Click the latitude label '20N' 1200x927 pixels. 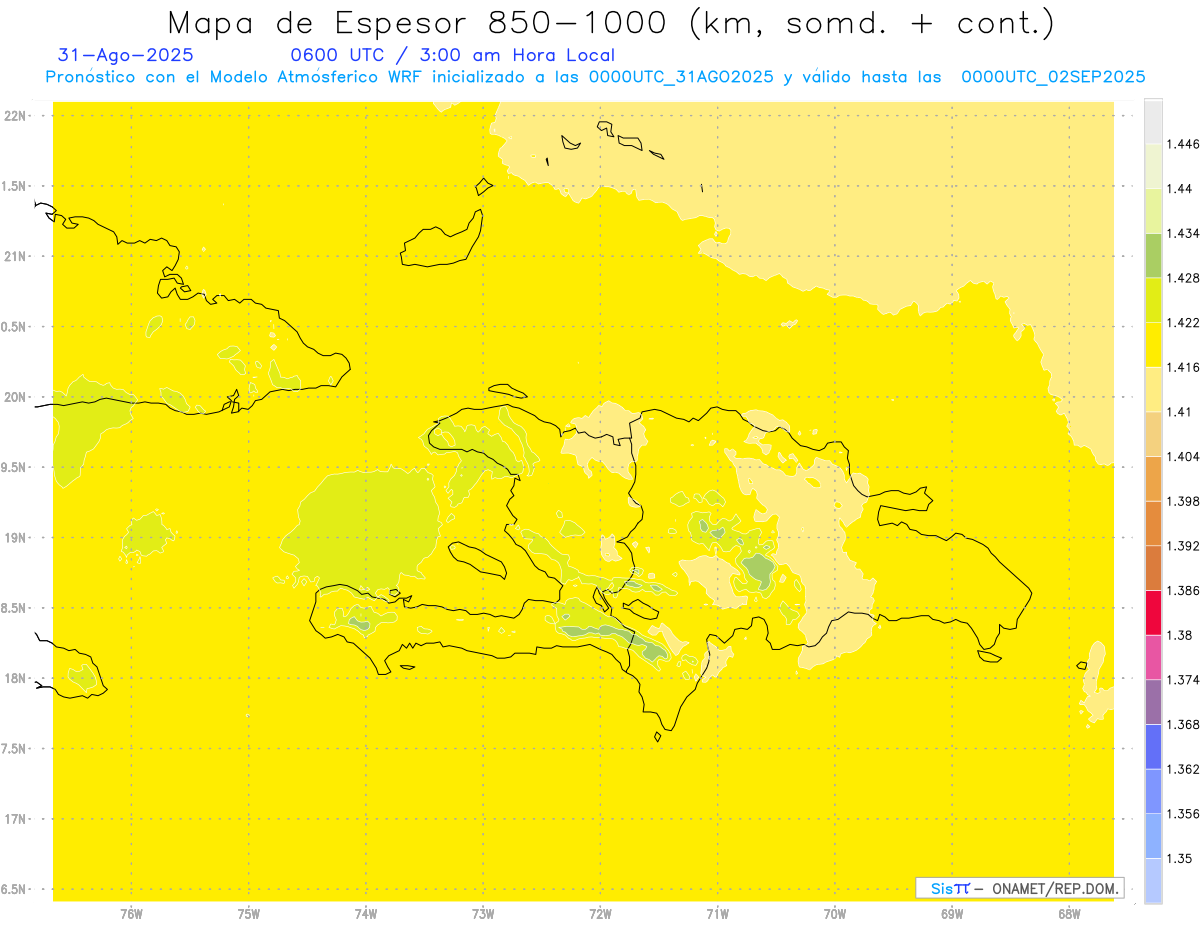point(14,397)
